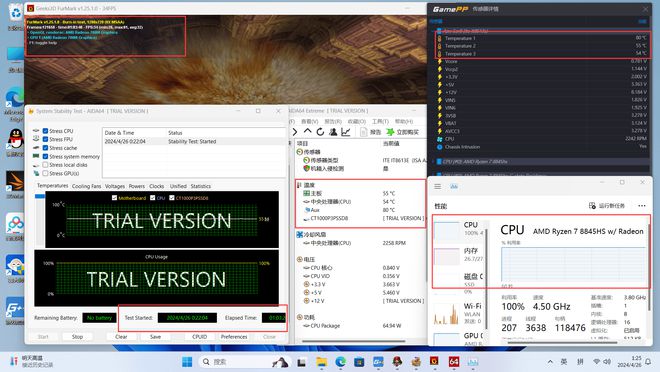The image size is (660, 372).
Task: Expand the CPU AMD Ryzen 7 8845HS section in GamePP
Action: (434, 162)
